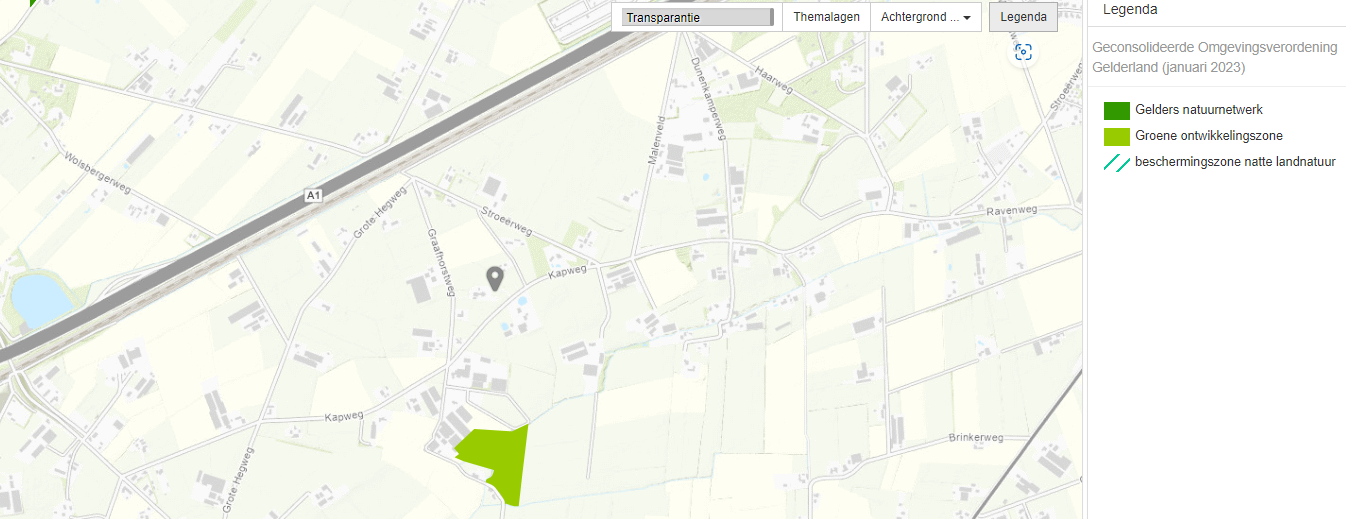
Task: Adjust the Transparantie slider bar
Action: tap(697, 17)
